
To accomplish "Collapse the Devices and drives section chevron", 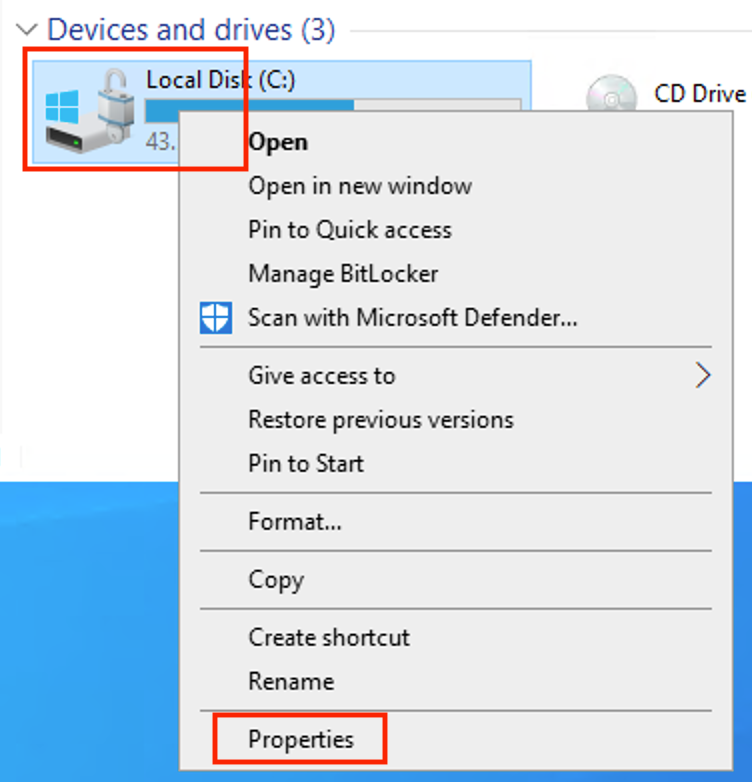I will tap(26, 29).
